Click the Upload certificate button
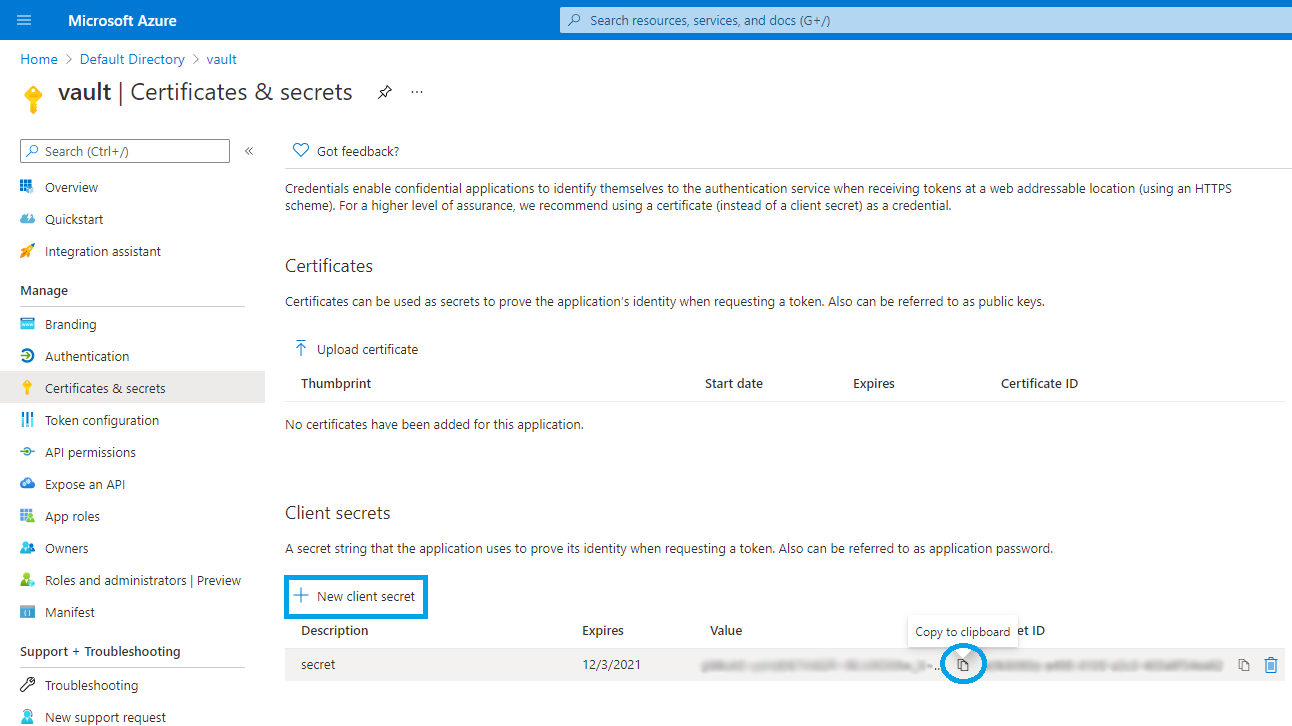This screenshot has width=1292, height=726. (x=356, y=349)
